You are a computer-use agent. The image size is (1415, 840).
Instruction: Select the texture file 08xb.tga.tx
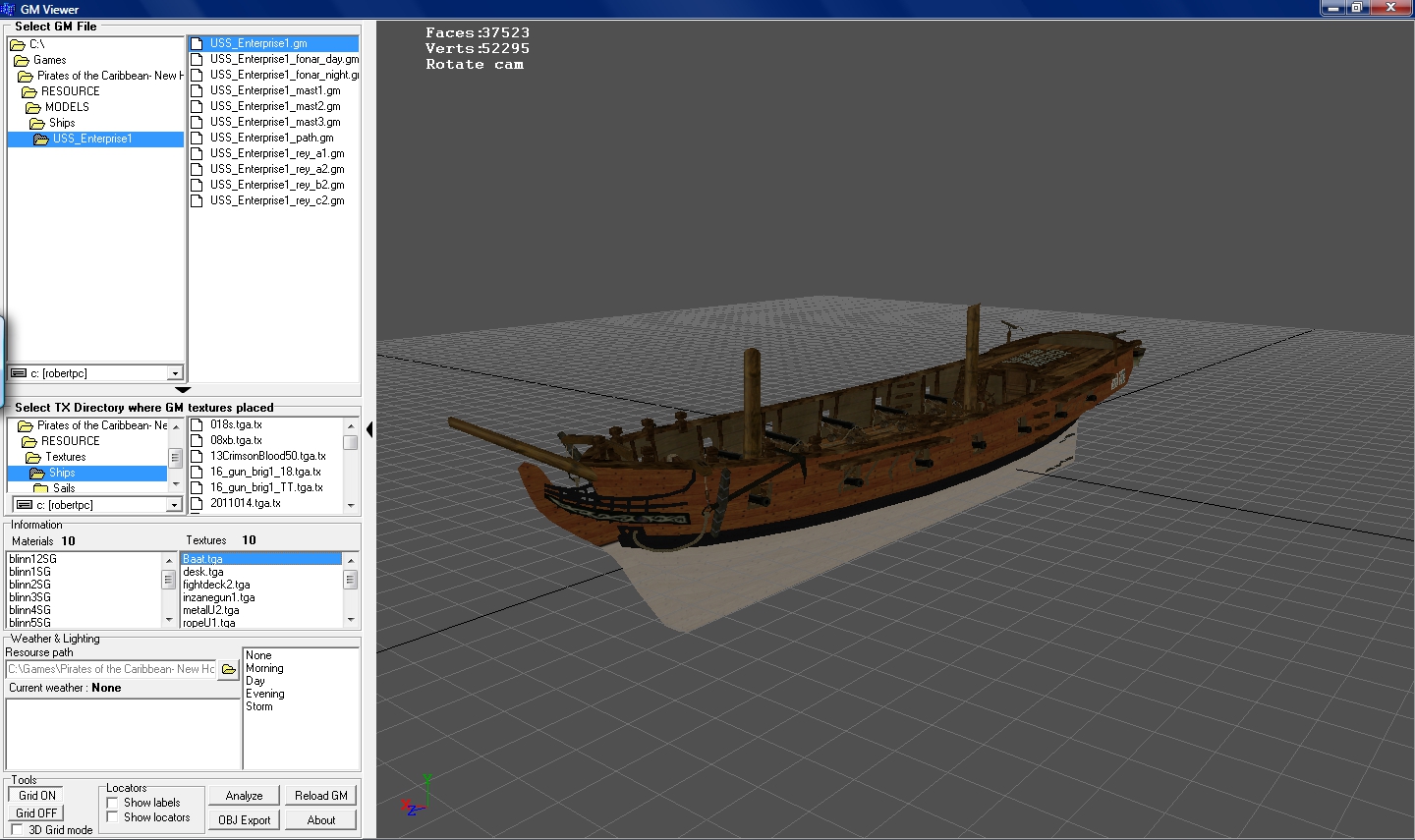(236, 440)
